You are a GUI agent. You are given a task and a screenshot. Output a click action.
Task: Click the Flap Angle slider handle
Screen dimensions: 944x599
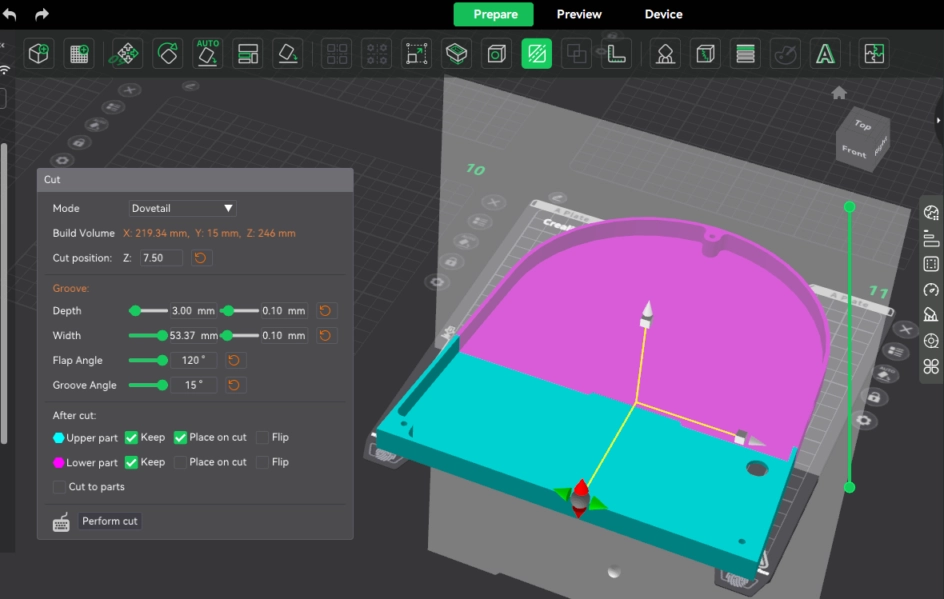162,360
